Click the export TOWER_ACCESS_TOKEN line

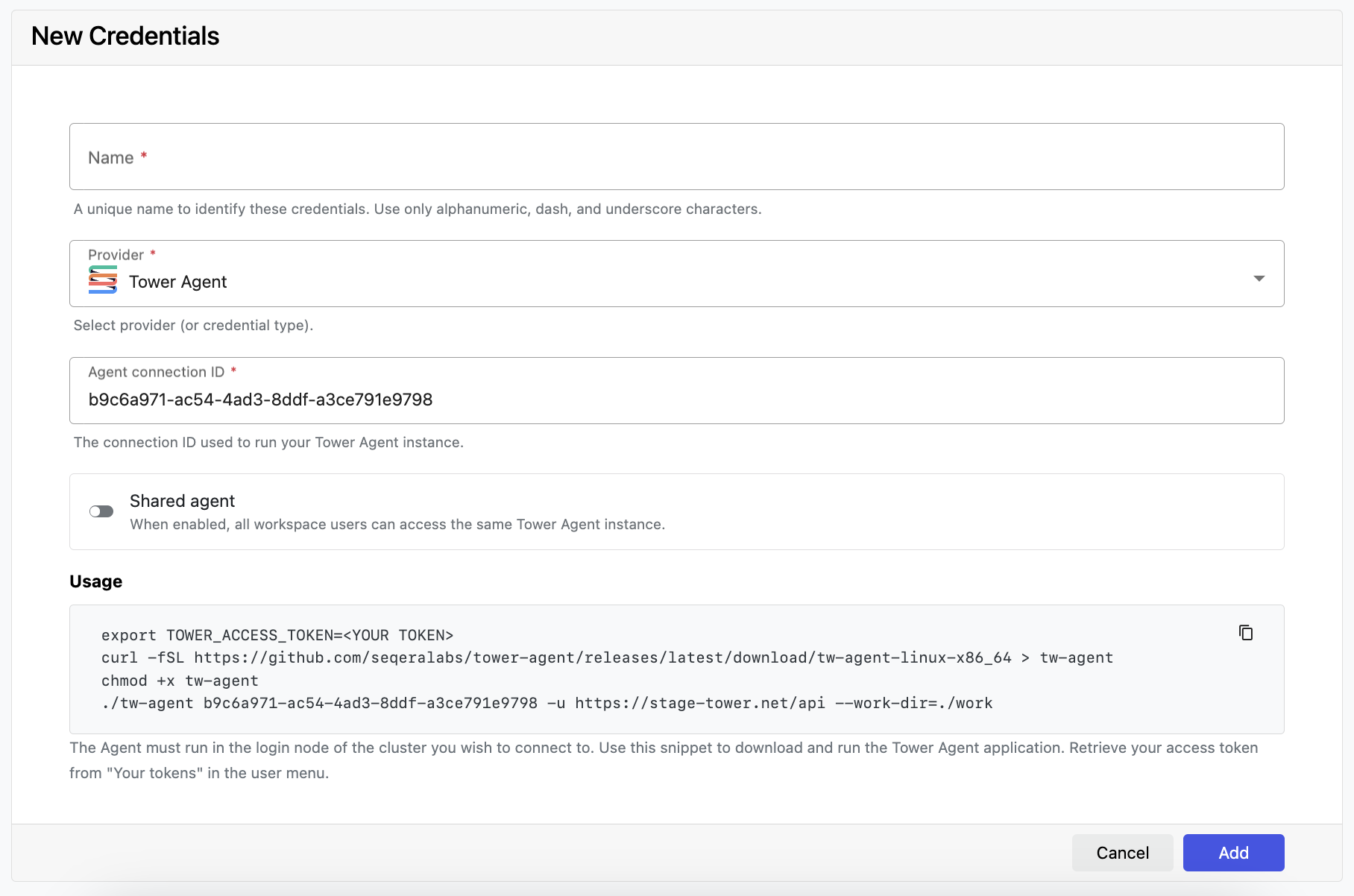(x=277, y=635)
